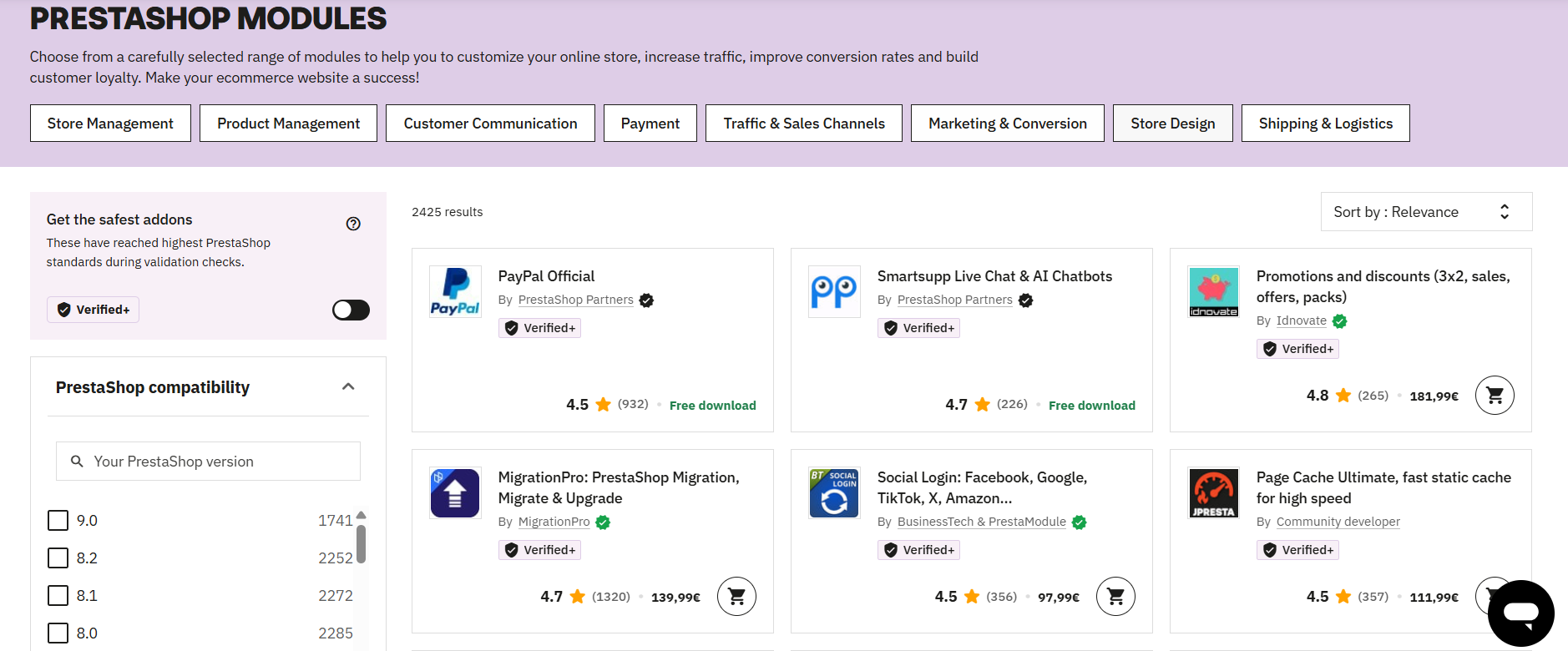Open the chat support bubble
Screen dimensions: 1568x651
1520,613
